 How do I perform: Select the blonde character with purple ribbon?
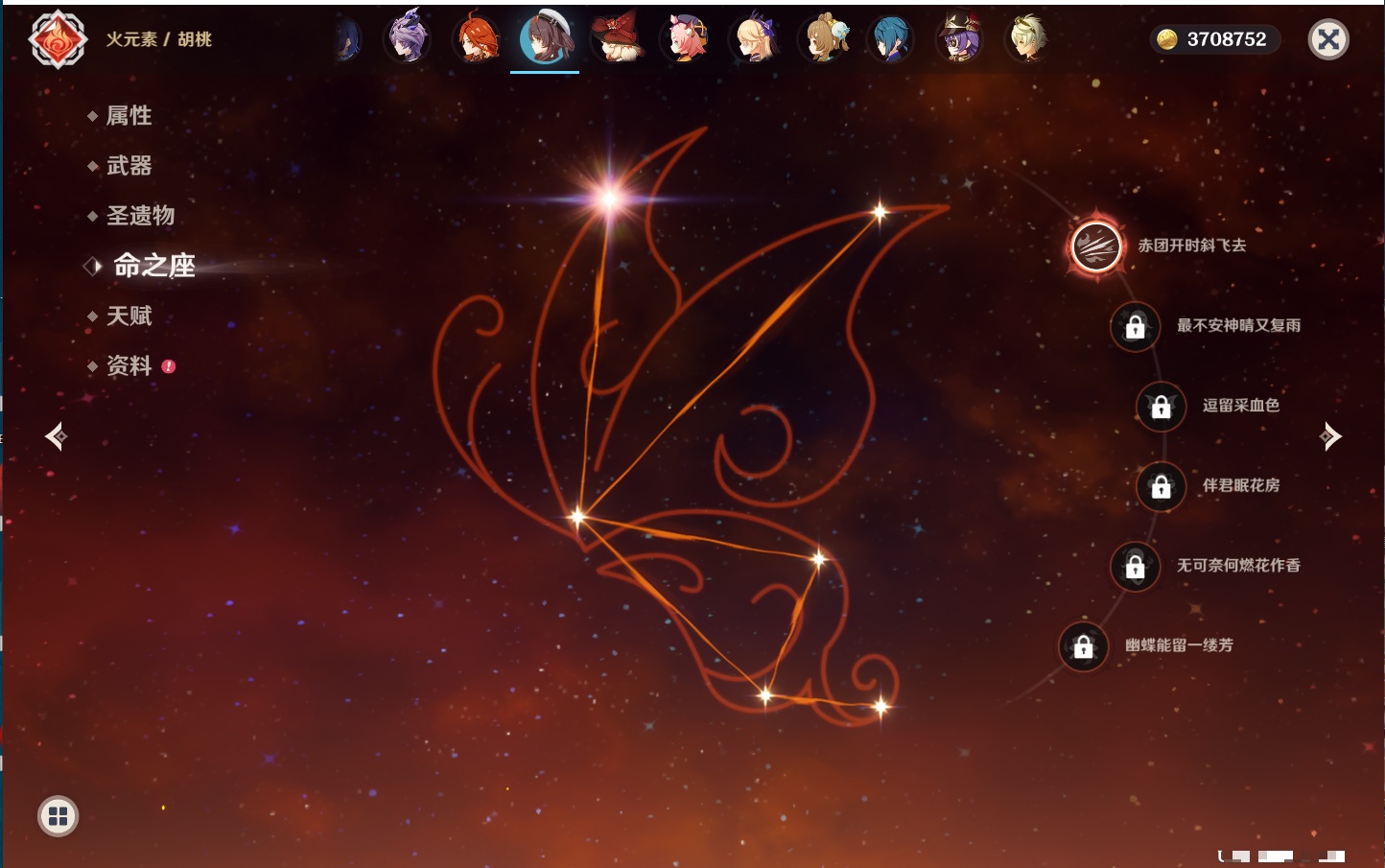pos(755,38)
